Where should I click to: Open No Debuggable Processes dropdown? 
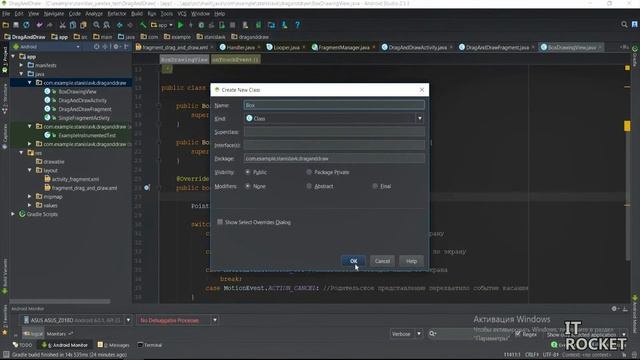click(215, 320)
